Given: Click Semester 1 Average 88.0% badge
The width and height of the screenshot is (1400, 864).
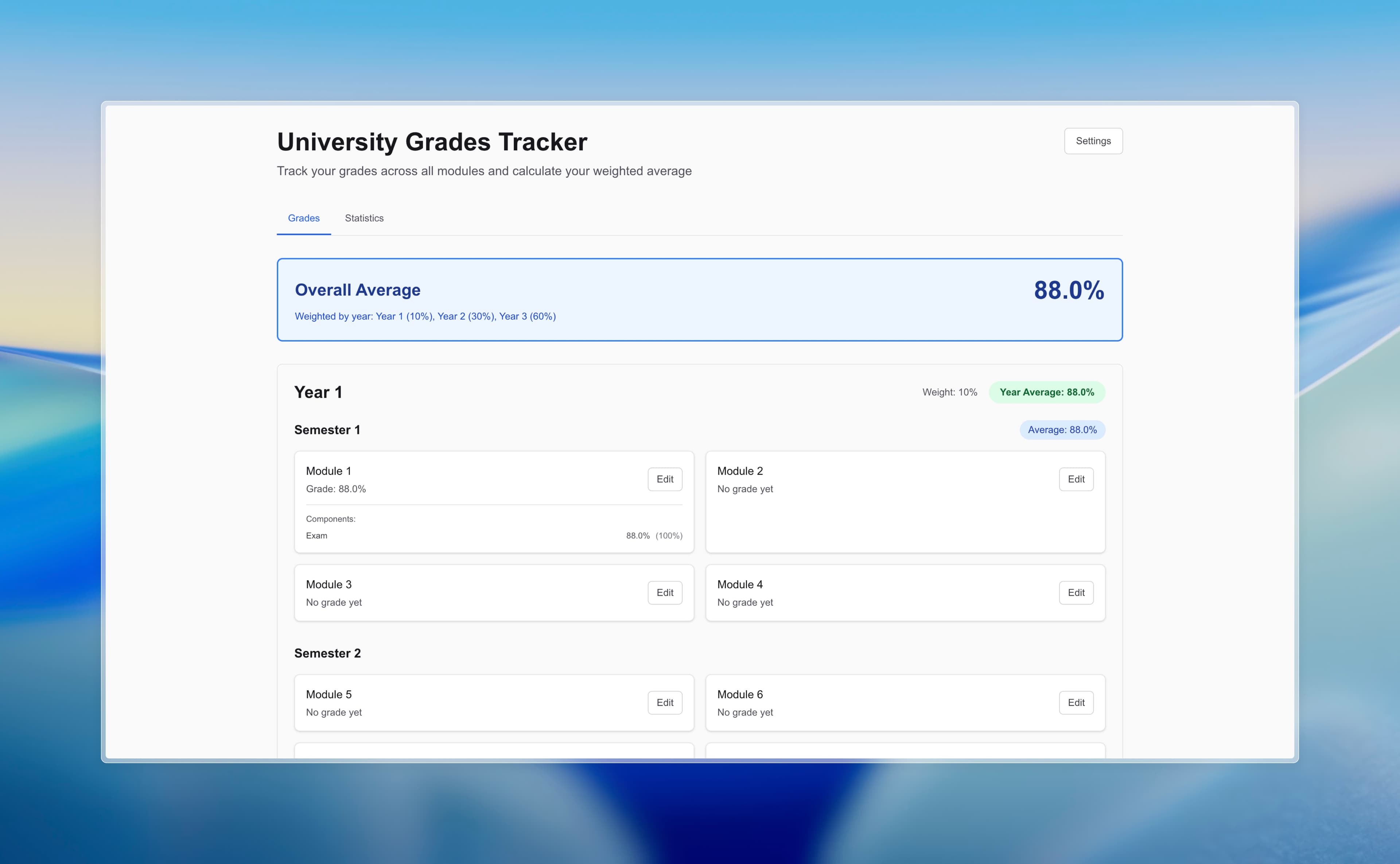Looking at the screenshot, I should click(x=1062, y=430).
